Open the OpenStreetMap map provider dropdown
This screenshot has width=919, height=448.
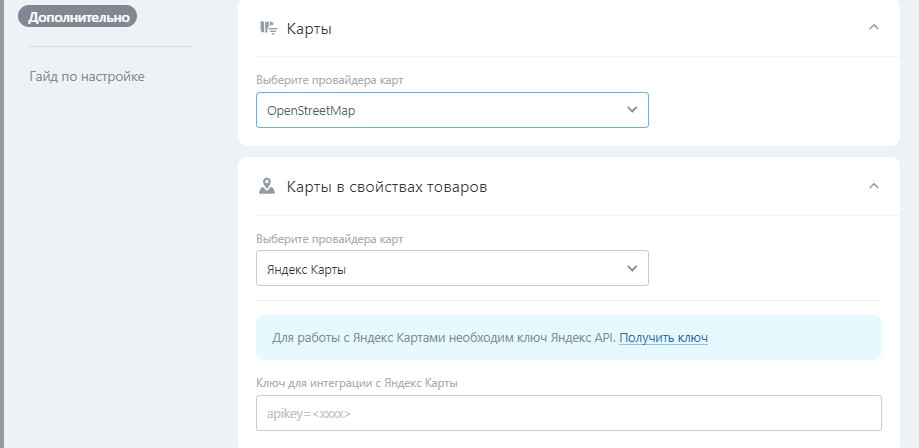pos(440,110)
